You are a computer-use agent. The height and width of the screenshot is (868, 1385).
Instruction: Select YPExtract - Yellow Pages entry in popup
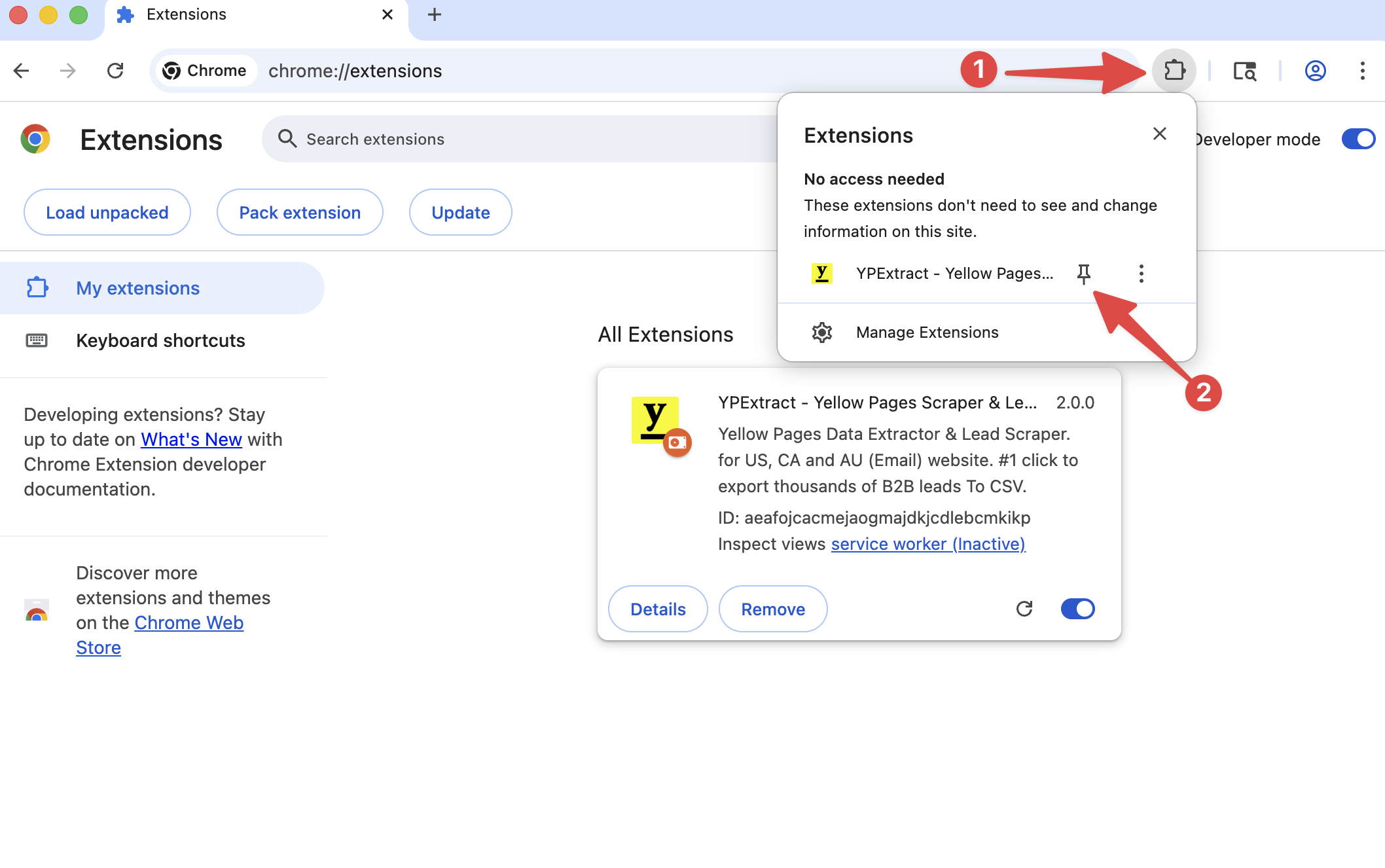[x=954, y=274]
